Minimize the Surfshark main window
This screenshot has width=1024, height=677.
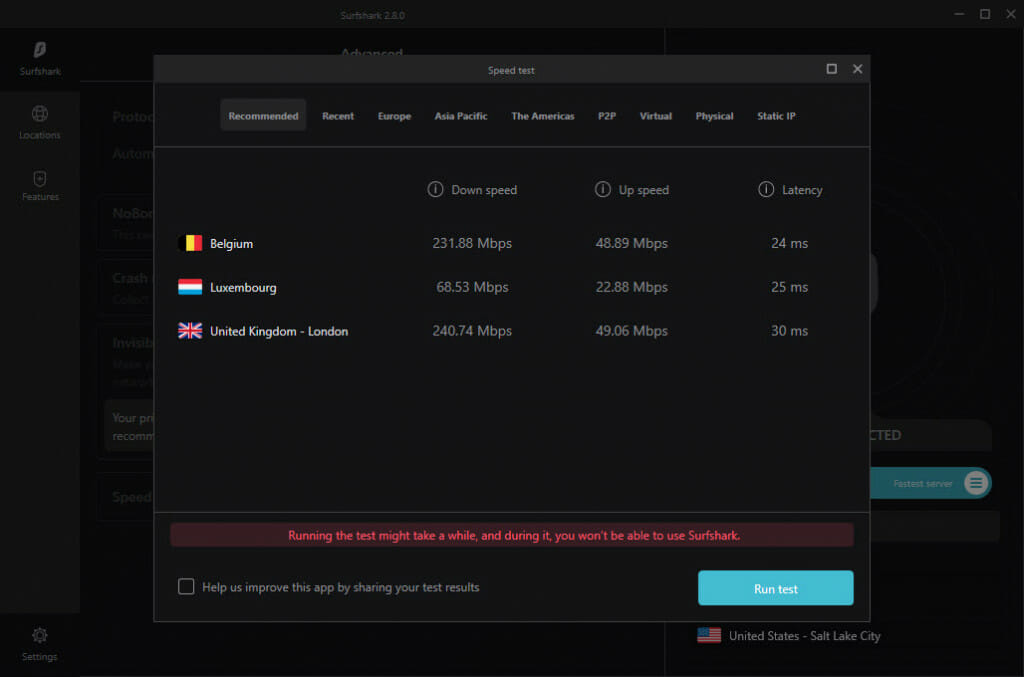(959, 14)
